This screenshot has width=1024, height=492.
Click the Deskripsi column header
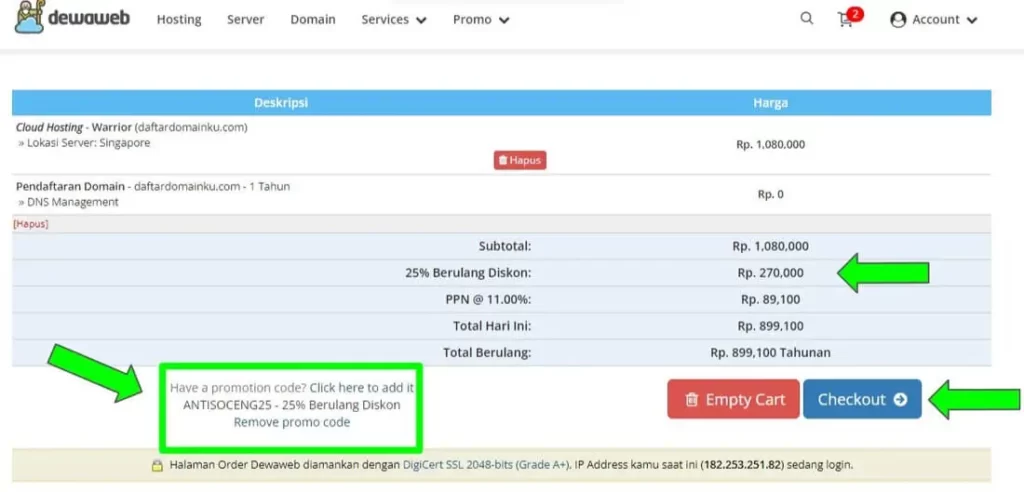point(281,103)
